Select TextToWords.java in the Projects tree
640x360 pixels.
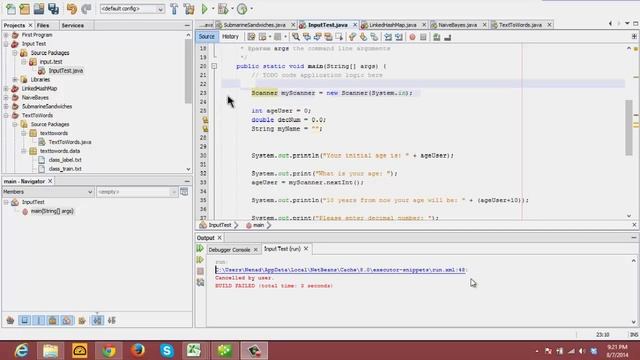click(70, 142)
